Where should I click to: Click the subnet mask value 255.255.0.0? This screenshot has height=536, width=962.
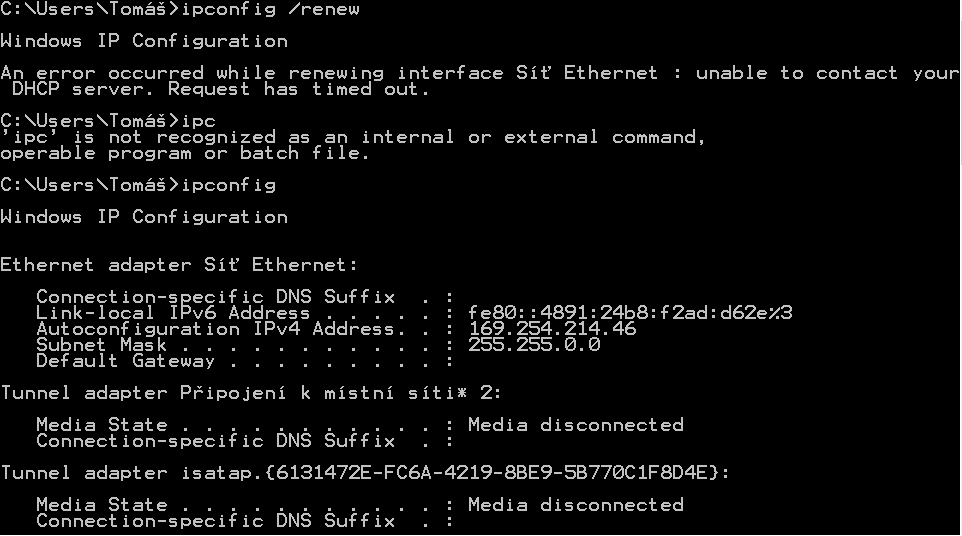coord(534,345)
